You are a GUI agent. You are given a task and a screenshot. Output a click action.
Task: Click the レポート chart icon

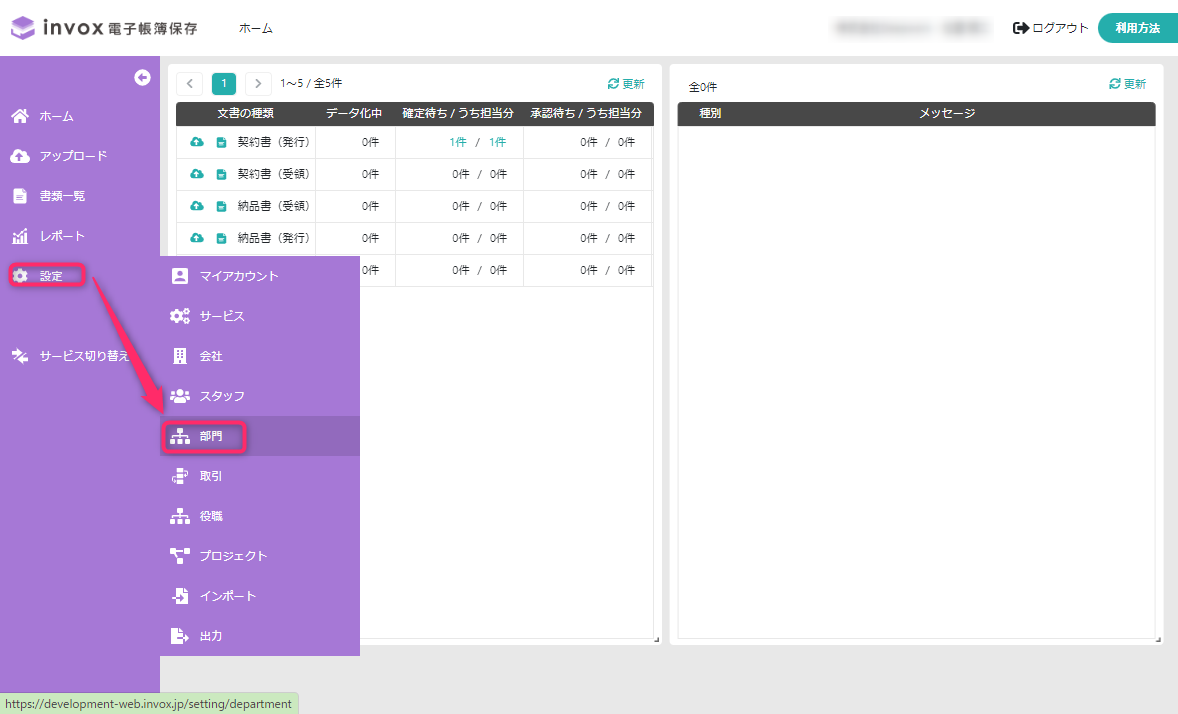[x=22, y=235]
